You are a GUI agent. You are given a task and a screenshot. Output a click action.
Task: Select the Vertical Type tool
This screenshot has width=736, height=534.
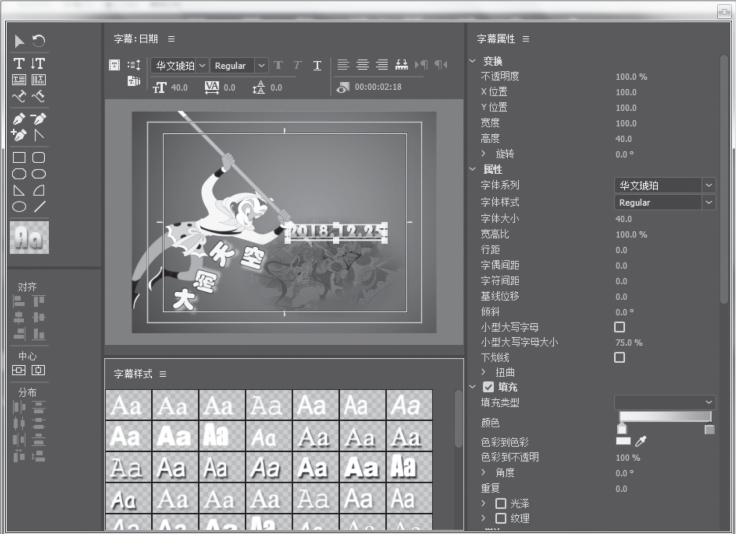pos(38,63)
